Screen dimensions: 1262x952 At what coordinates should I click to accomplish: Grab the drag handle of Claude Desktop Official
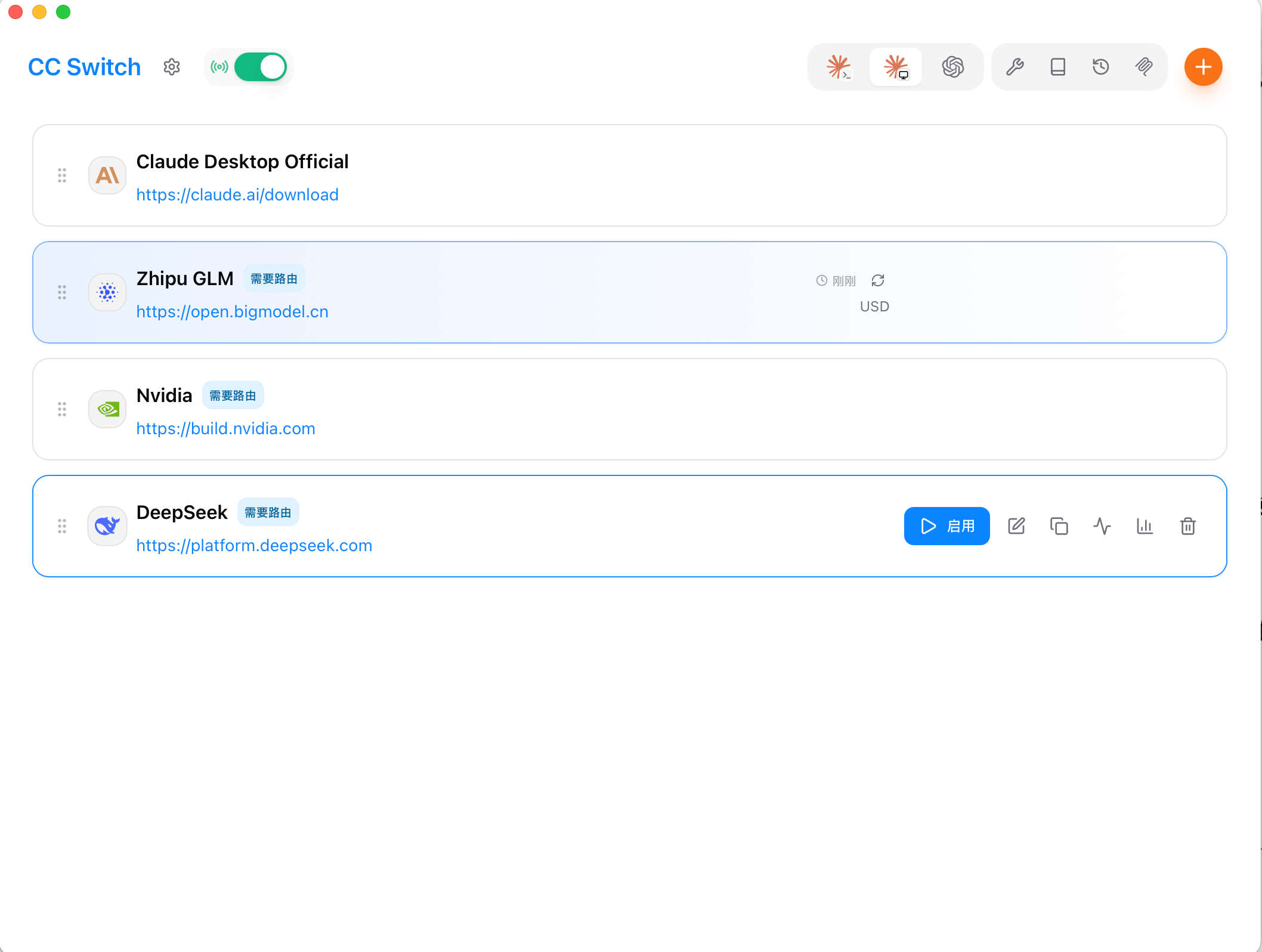62,175
